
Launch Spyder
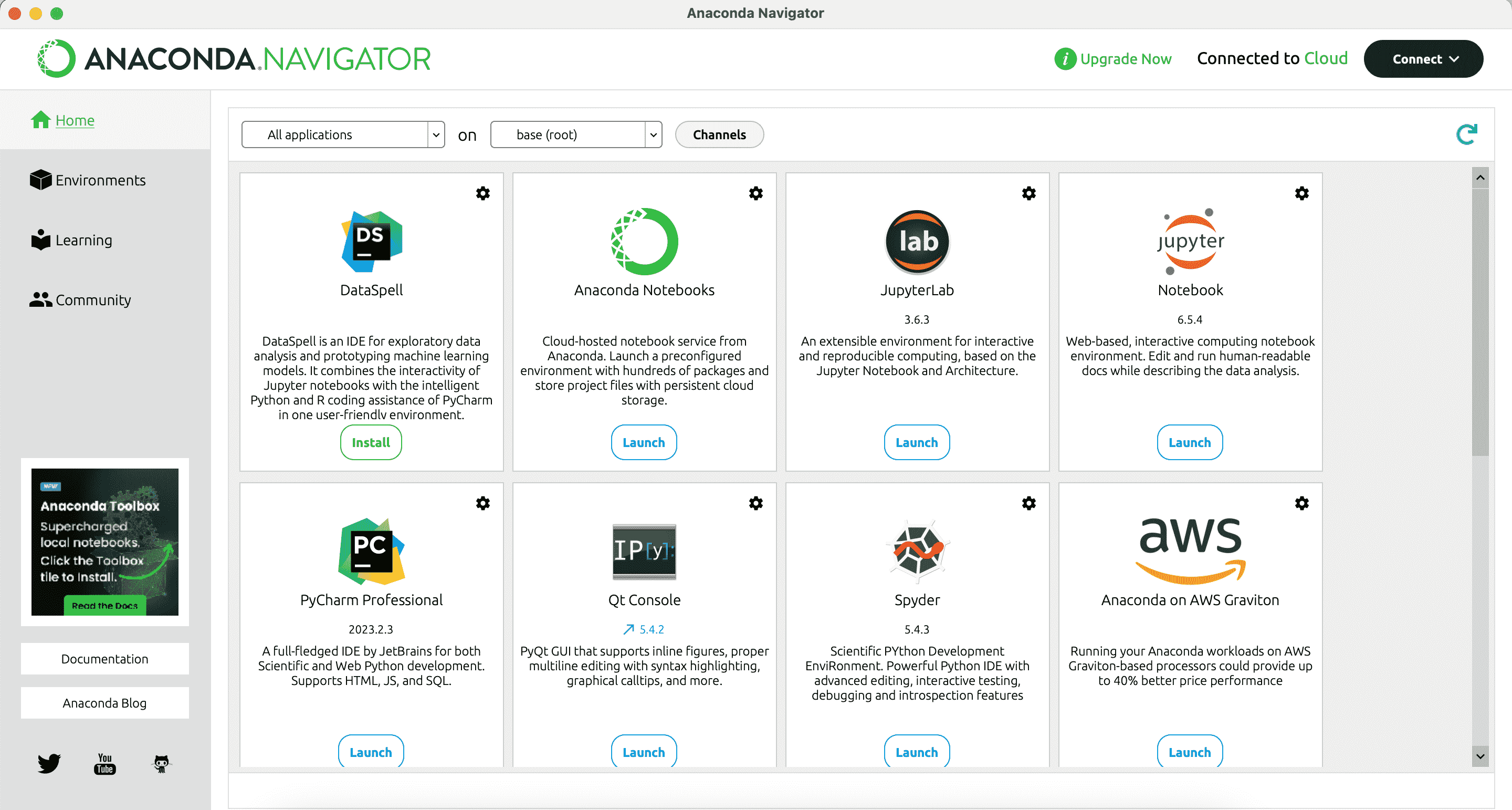coord(917,751)
